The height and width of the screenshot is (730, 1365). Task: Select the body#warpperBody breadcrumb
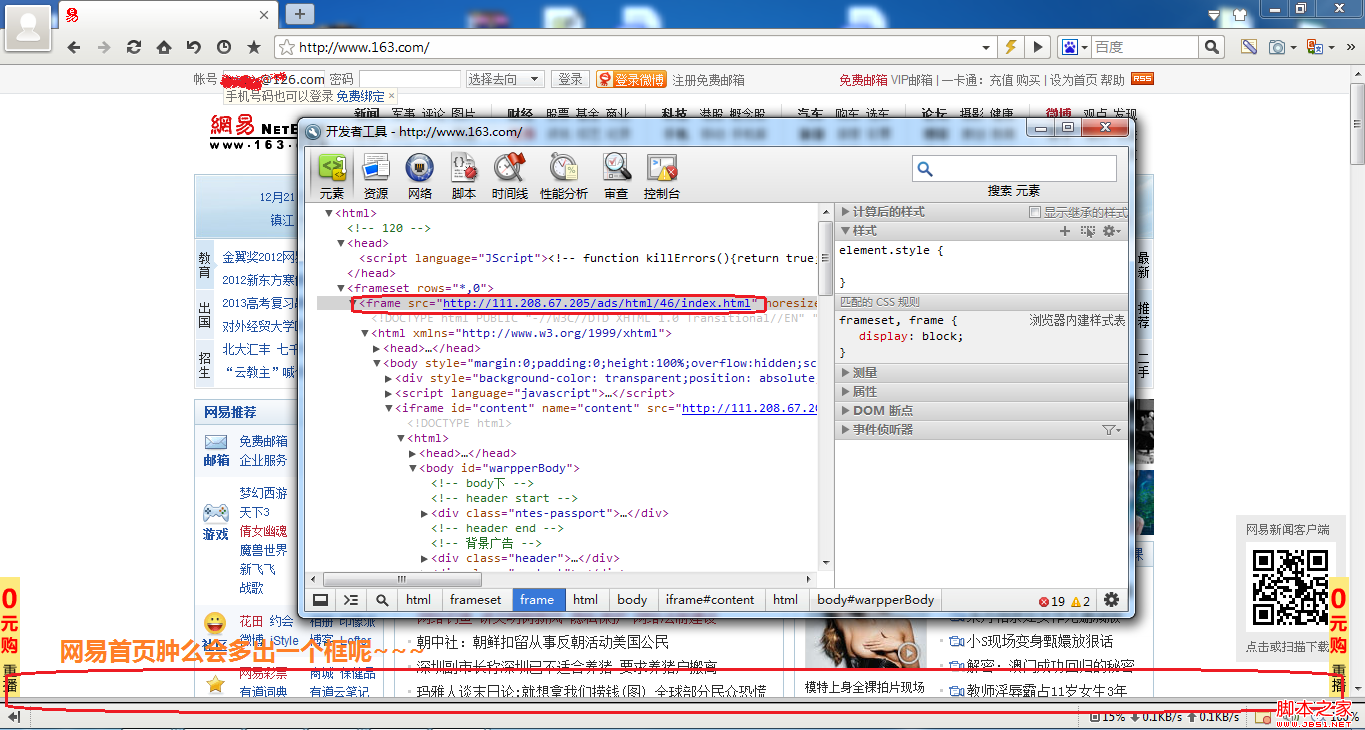coord(875,600)
